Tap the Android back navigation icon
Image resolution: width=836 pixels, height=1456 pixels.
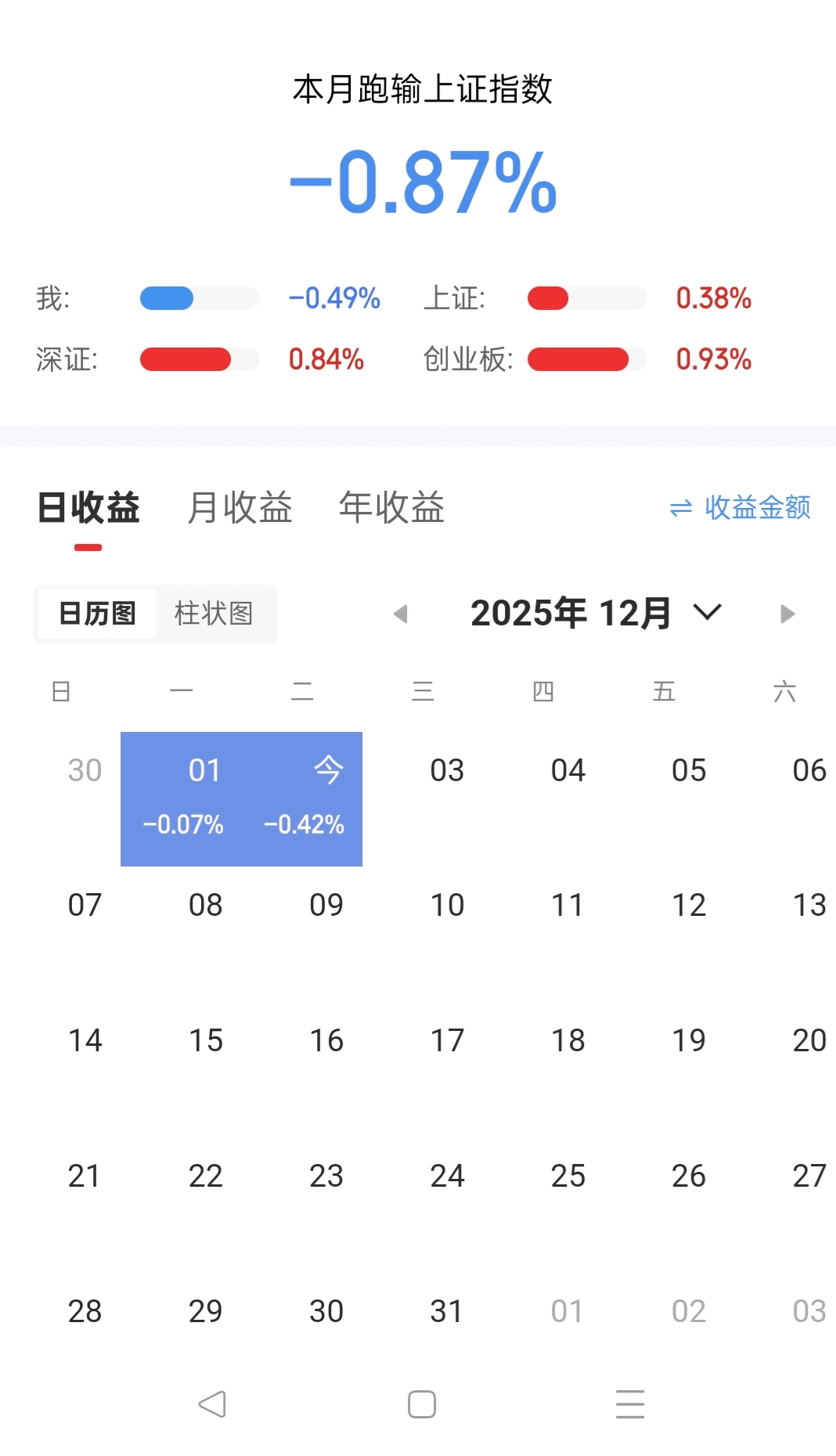click(212, 1404)
